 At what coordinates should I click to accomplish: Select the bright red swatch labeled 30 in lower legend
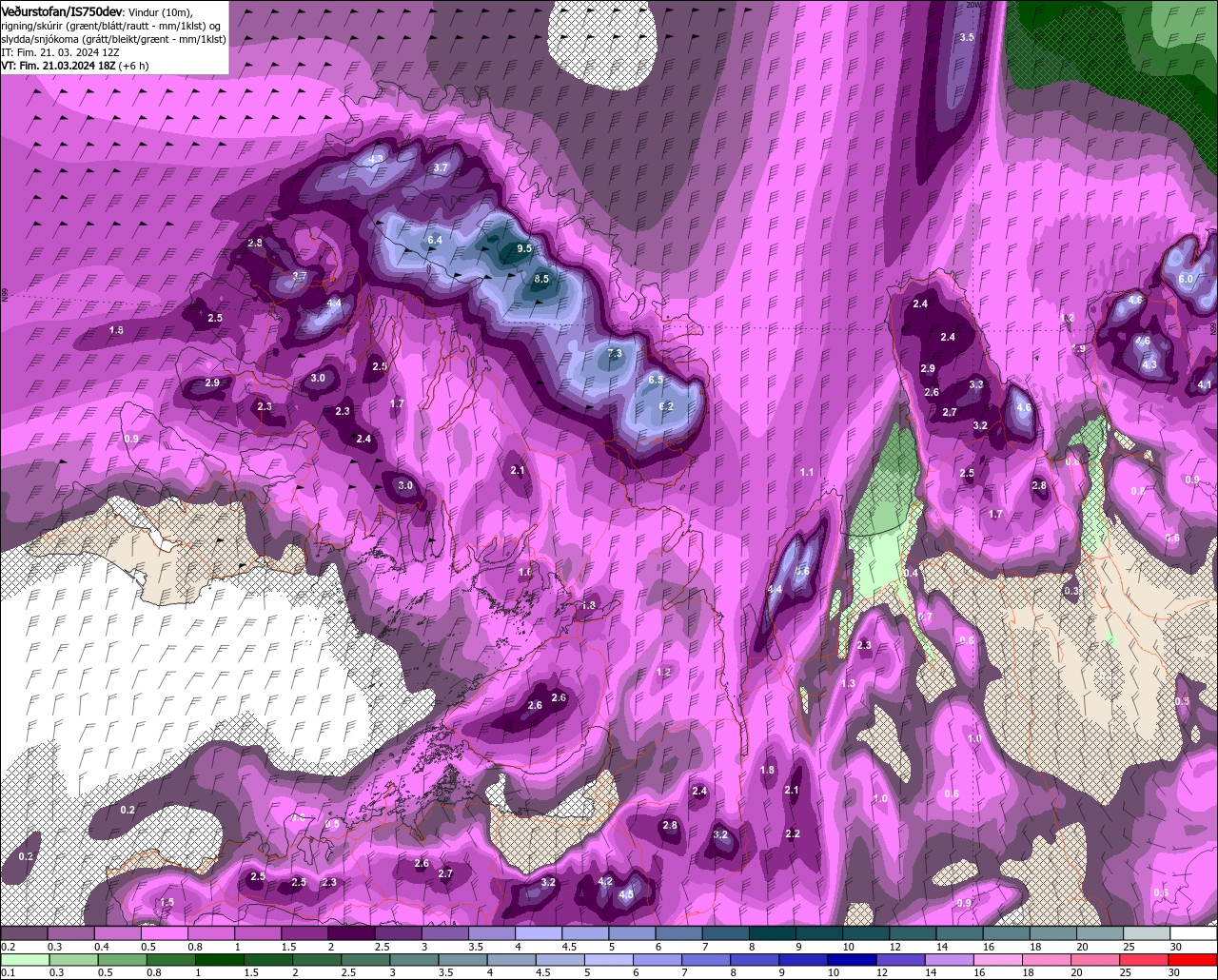pyautogui.click(x=1193, y=960)
